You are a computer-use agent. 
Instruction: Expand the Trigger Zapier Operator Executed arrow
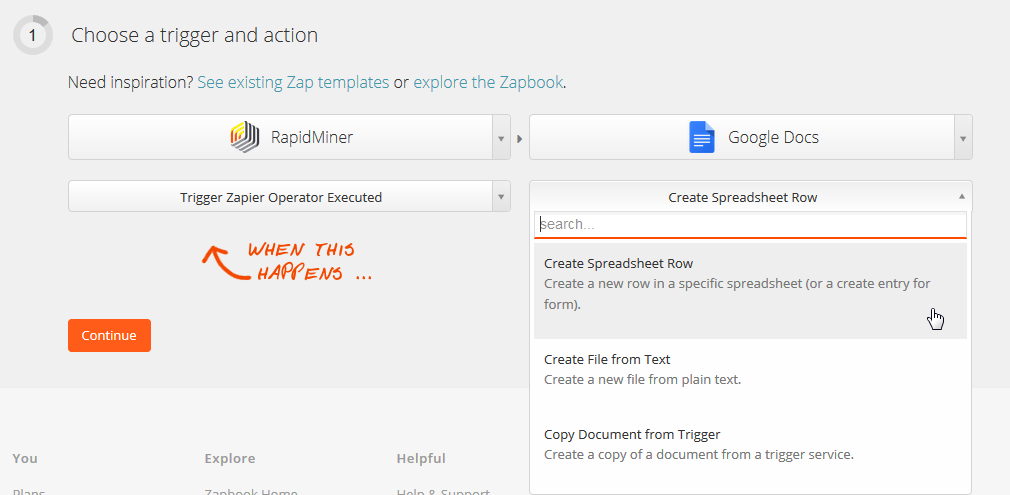click(501, 197)
